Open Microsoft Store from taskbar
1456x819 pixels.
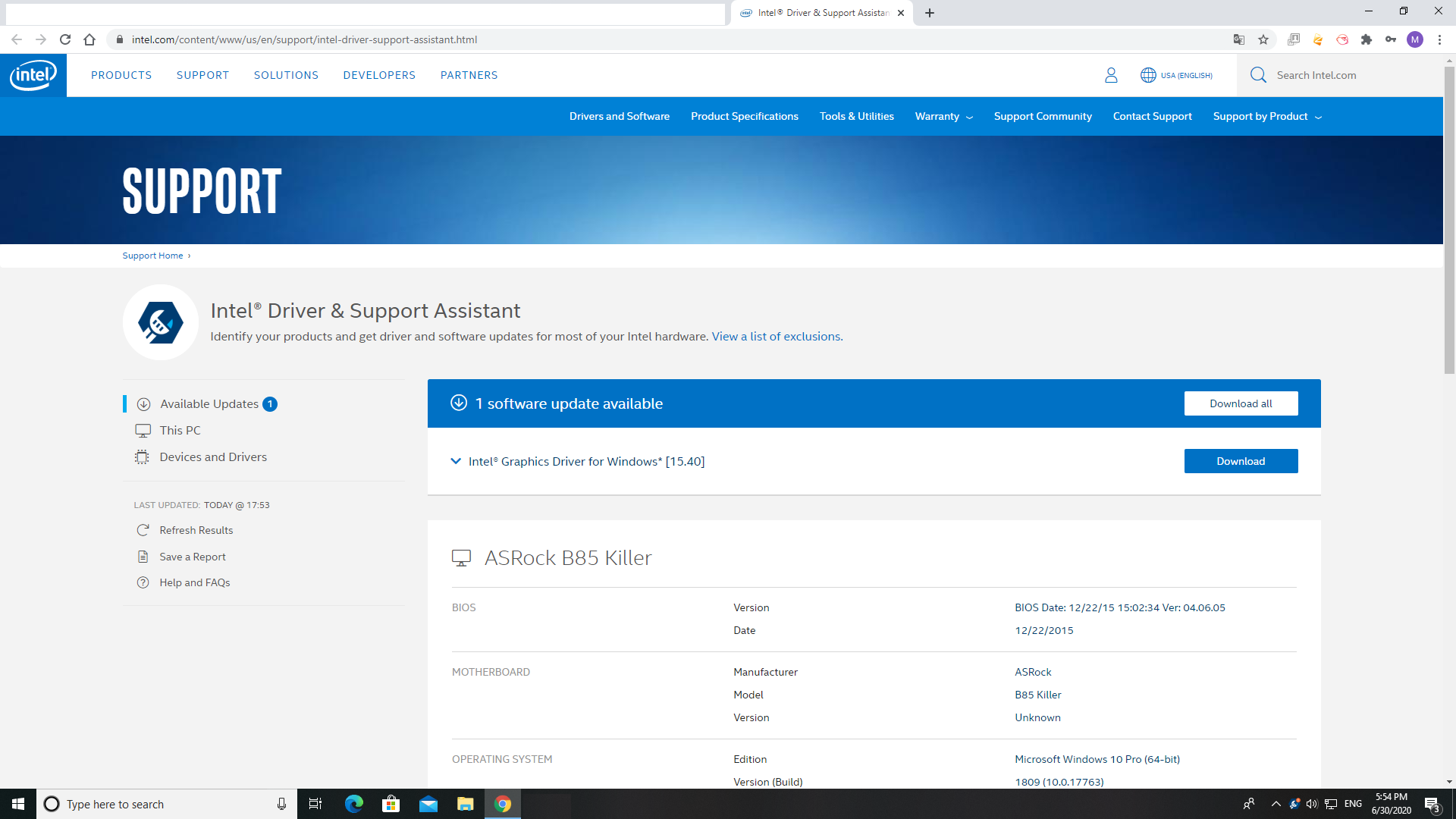pos(391,804)
